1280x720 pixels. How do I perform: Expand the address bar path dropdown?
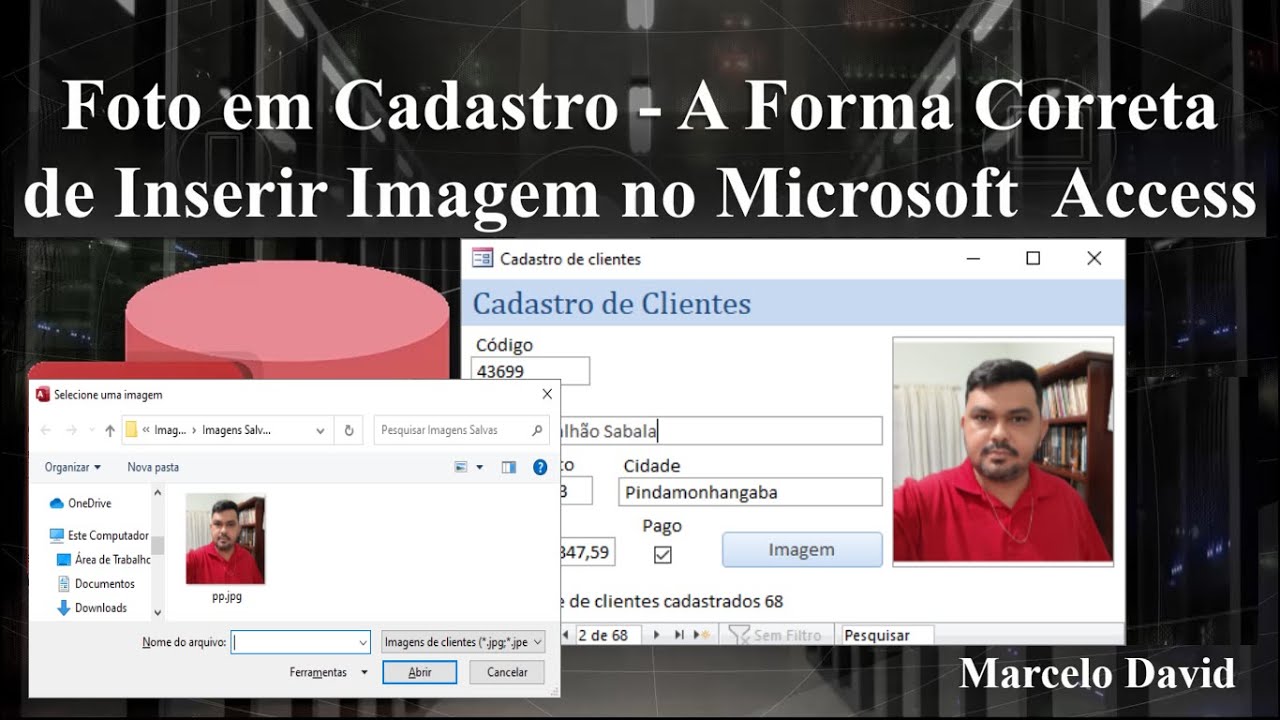click(x=320, y=431)
